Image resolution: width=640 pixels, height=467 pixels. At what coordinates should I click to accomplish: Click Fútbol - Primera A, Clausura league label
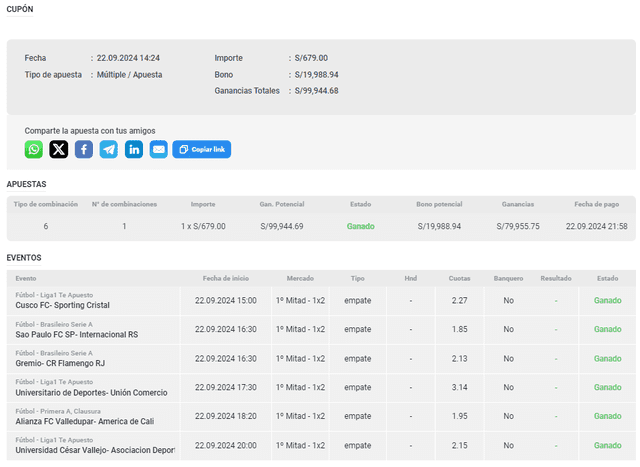click(x=58, y=411)
